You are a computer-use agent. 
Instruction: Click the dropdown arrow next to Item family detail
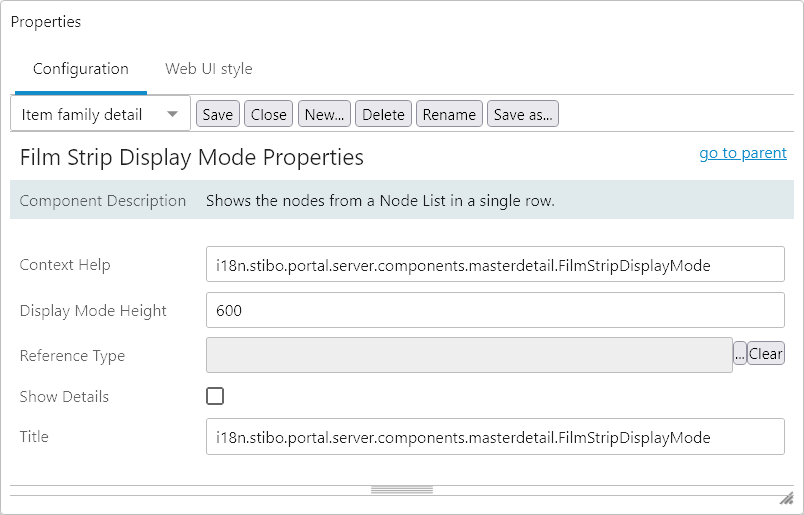(x=173, y=114)
